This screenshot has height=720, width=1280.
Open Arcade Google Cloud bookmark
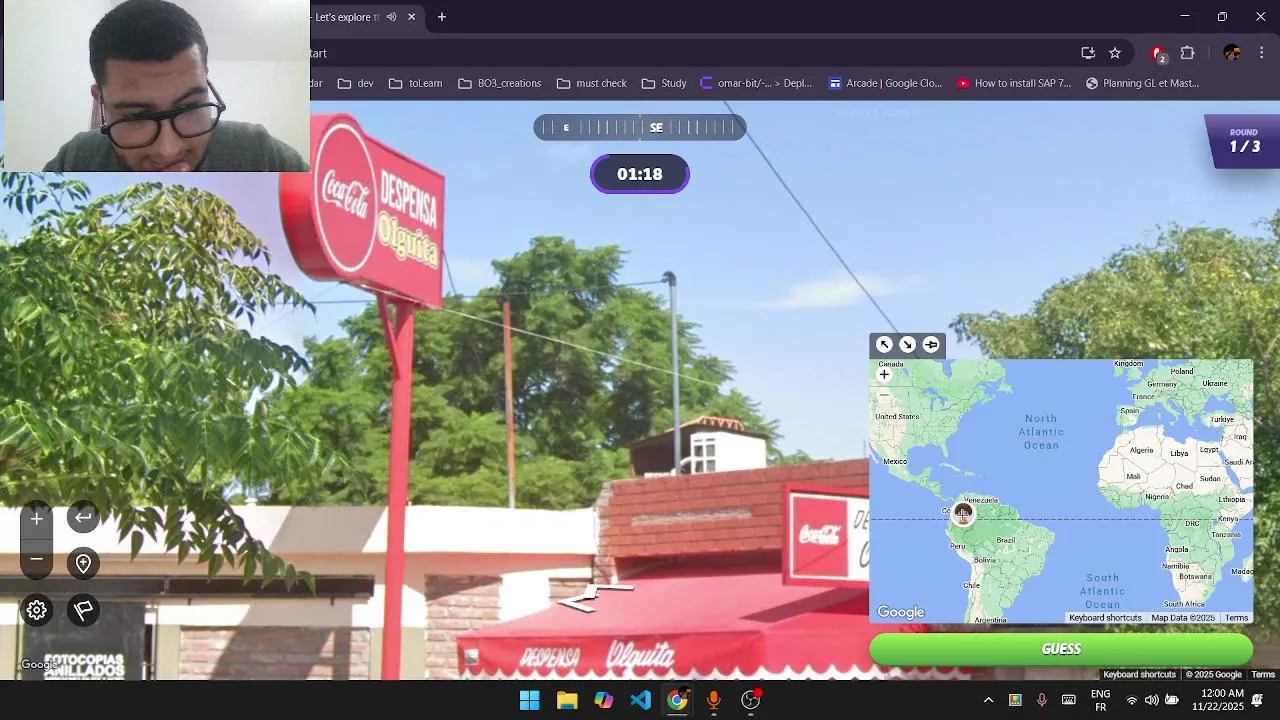(885, 83)
